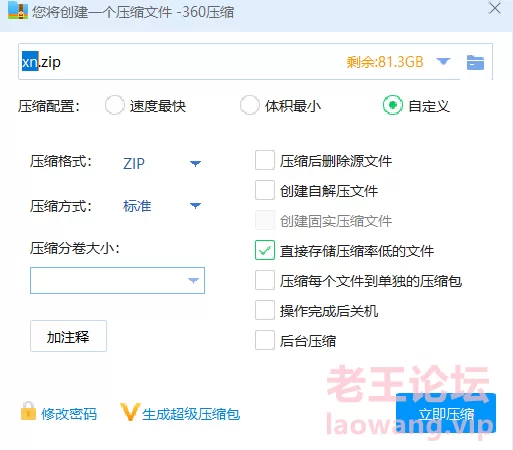Enable 压缩每个文件到单独的压缩包 option
Viewport: 513px width, 450px height.
(265, 280)
